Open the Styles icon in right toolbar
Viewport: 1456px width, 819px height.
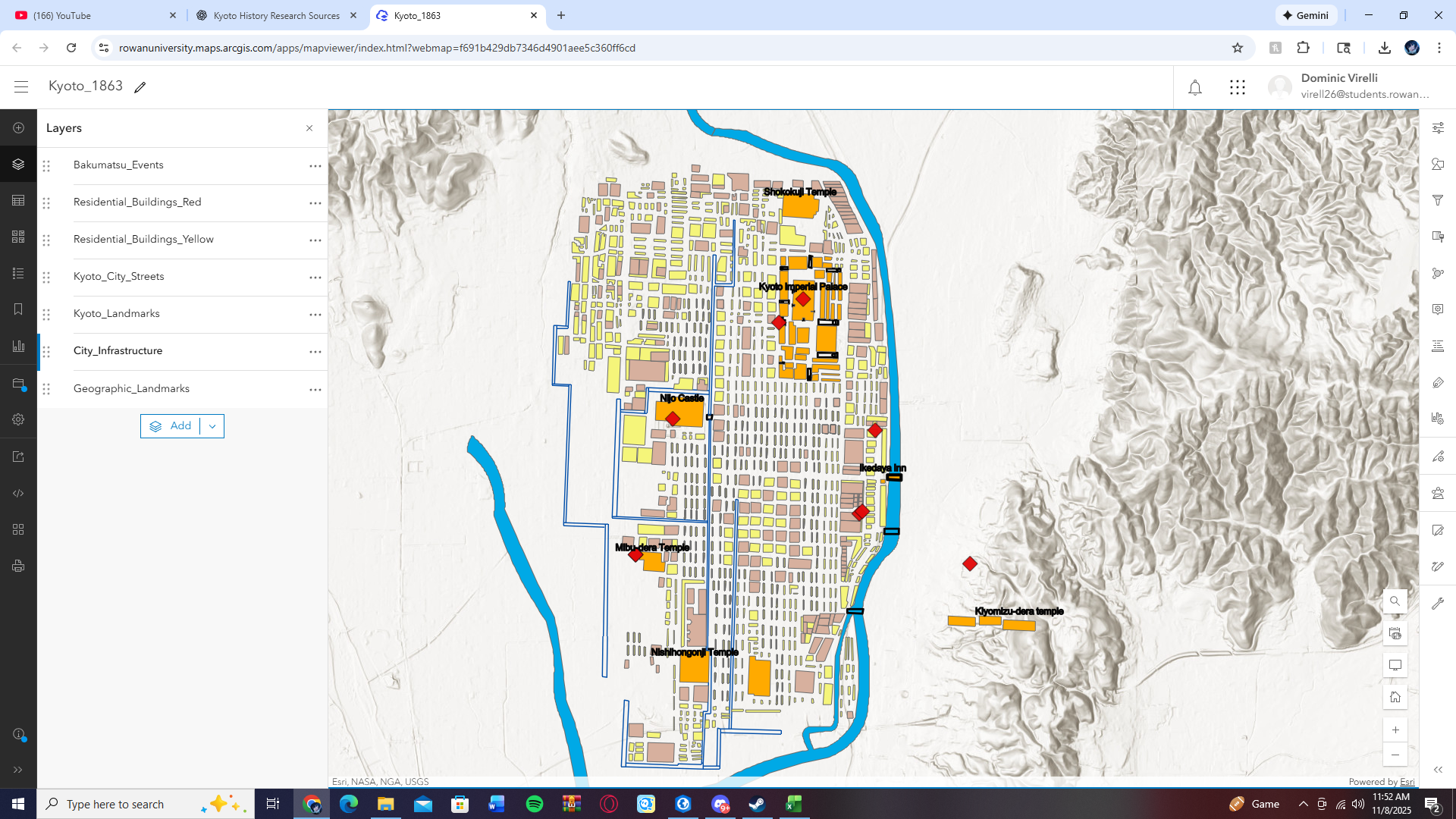[x=1438, y=164]
